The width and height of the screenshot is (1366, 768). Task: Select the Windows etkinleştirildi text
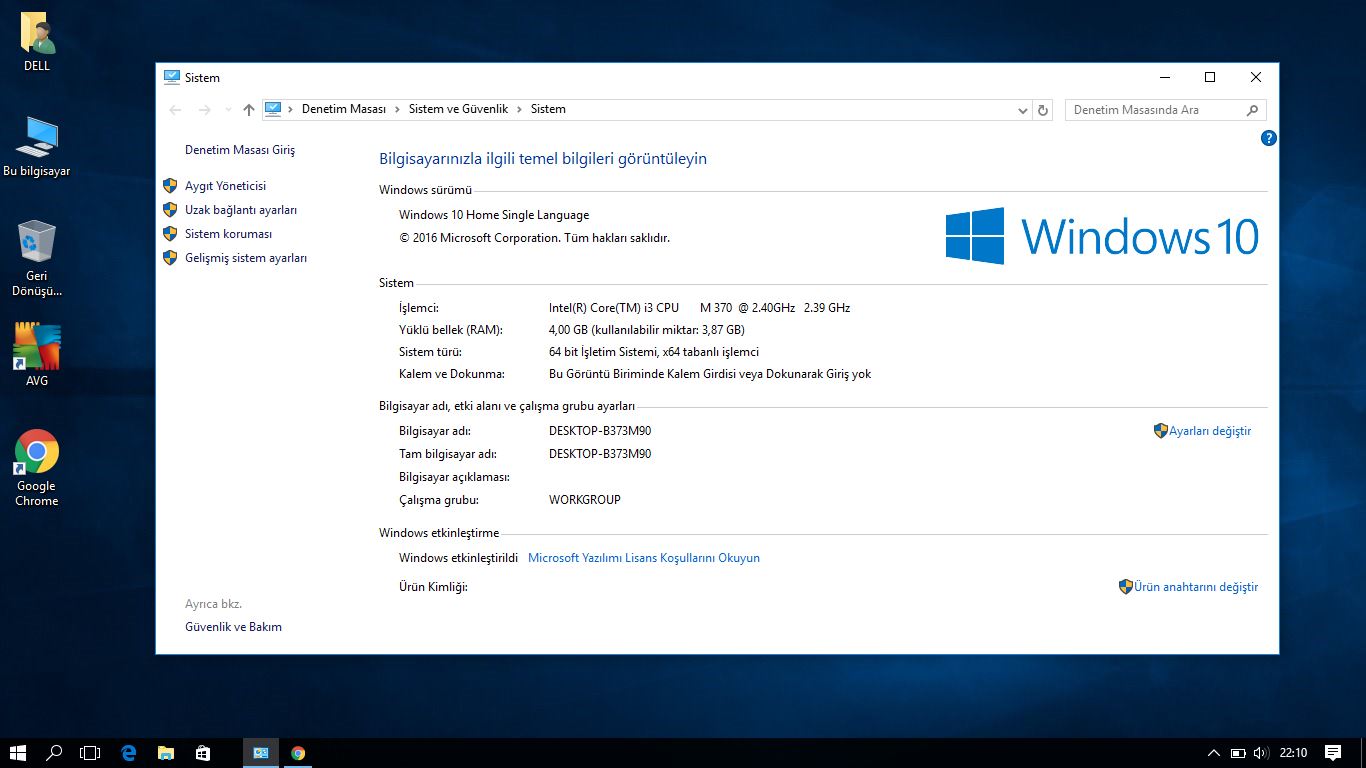458,558
